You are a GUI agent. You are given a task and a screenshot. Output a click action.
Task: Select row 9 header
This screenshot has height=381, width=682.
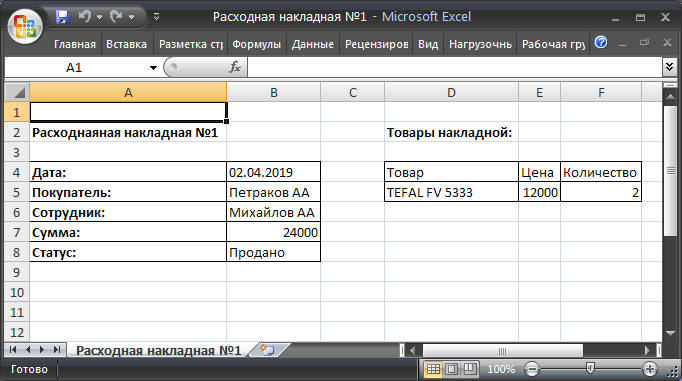tap(17, 272)
